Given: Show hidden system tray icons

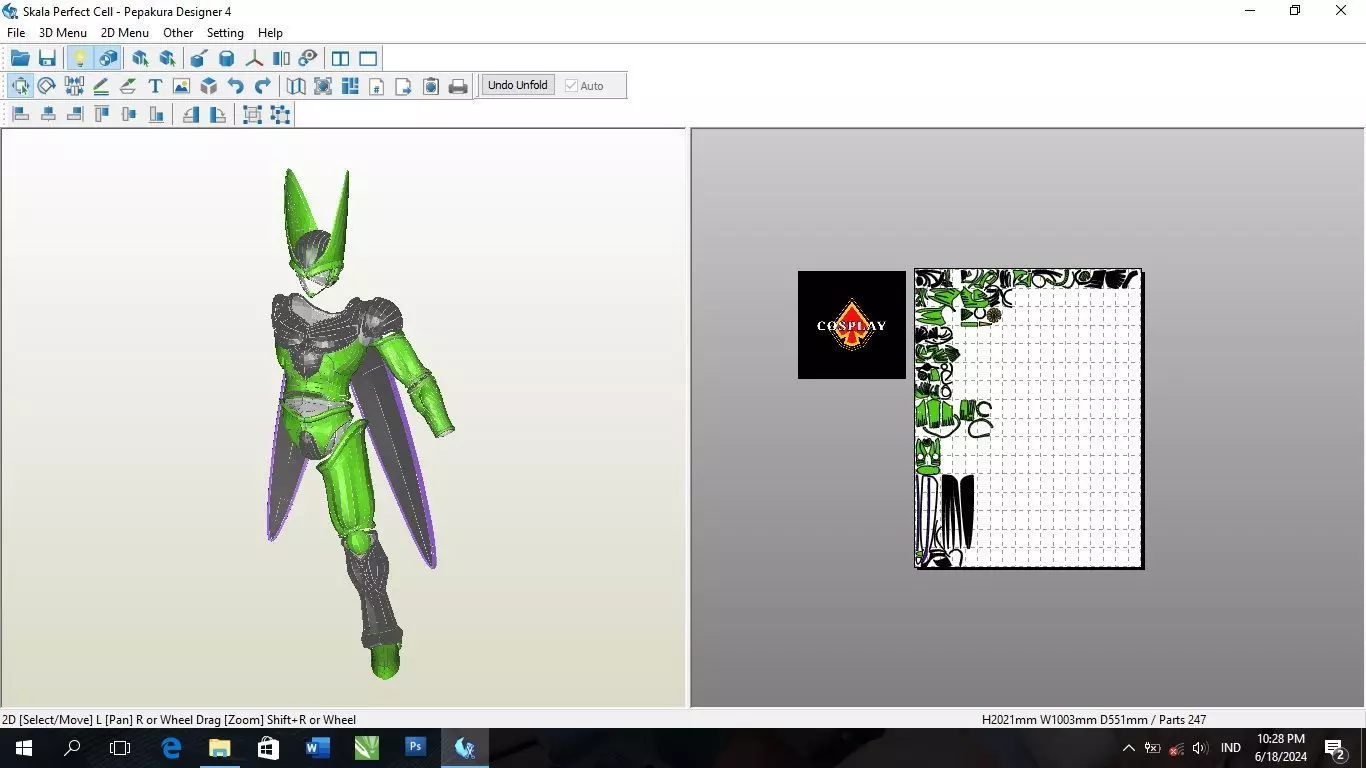Looking at the screenshot, I should coord(1129,748).
